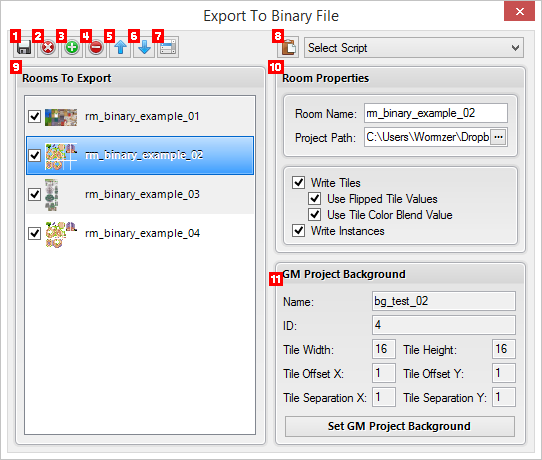542x460 pixels.
Task: Click Set GM Project Background button
Action: (x=400, y=426)
